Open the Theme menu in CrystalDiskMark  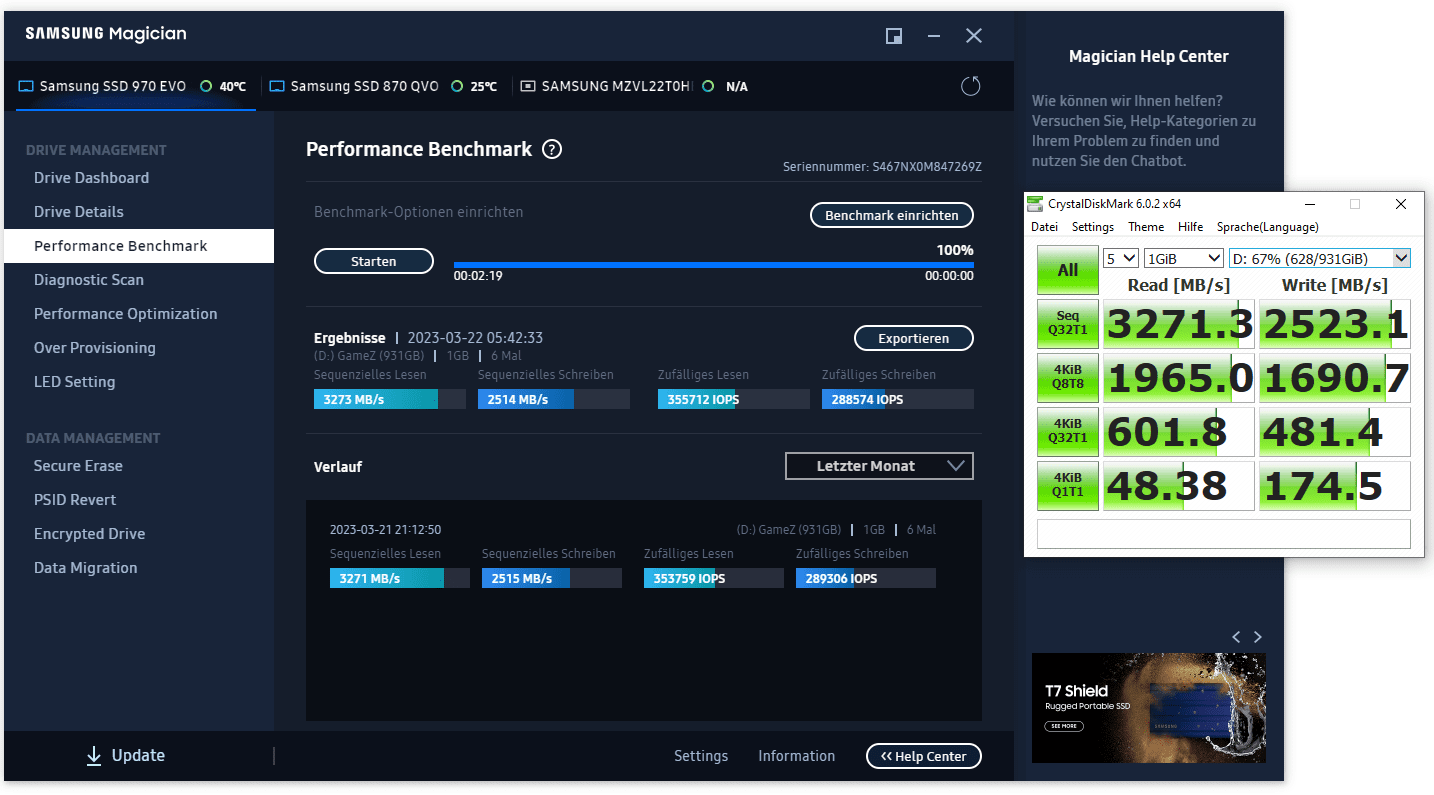point(1146,227)
